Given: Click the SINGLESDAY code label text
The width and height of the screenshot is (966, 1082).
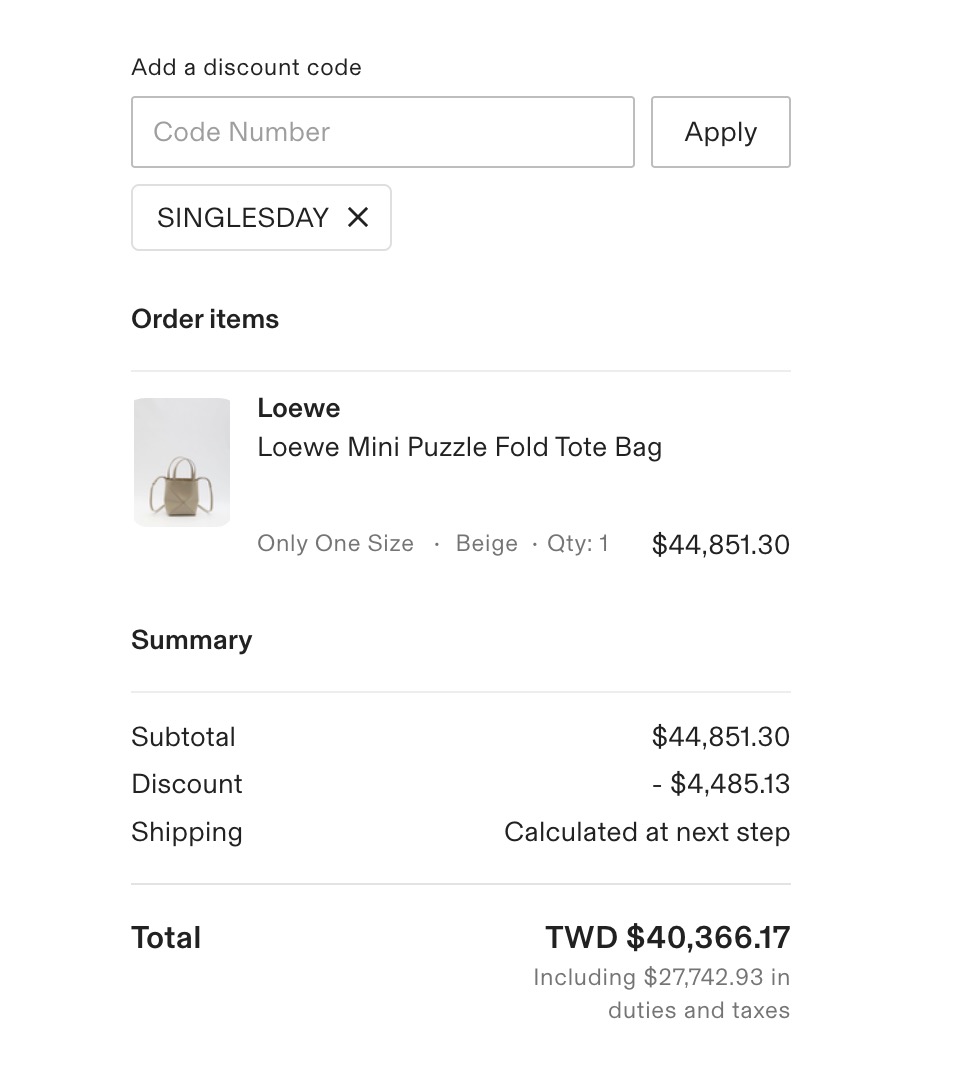Looking at the screenshot, I should click(243, 218).
